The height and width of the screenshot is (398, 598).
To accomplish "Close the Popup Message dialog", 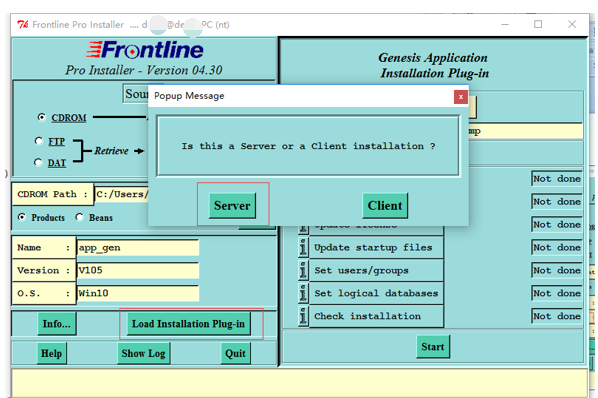I will (x=461, y=97).
